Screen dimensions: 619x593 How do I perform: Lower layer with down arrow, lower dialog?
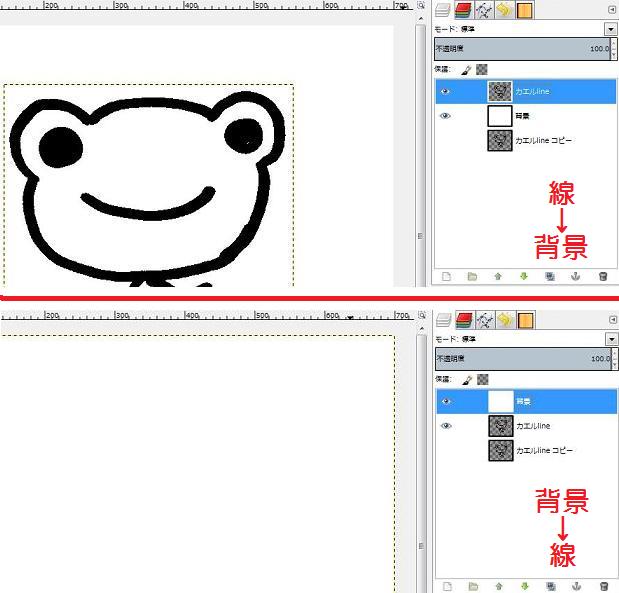point(525,586)
